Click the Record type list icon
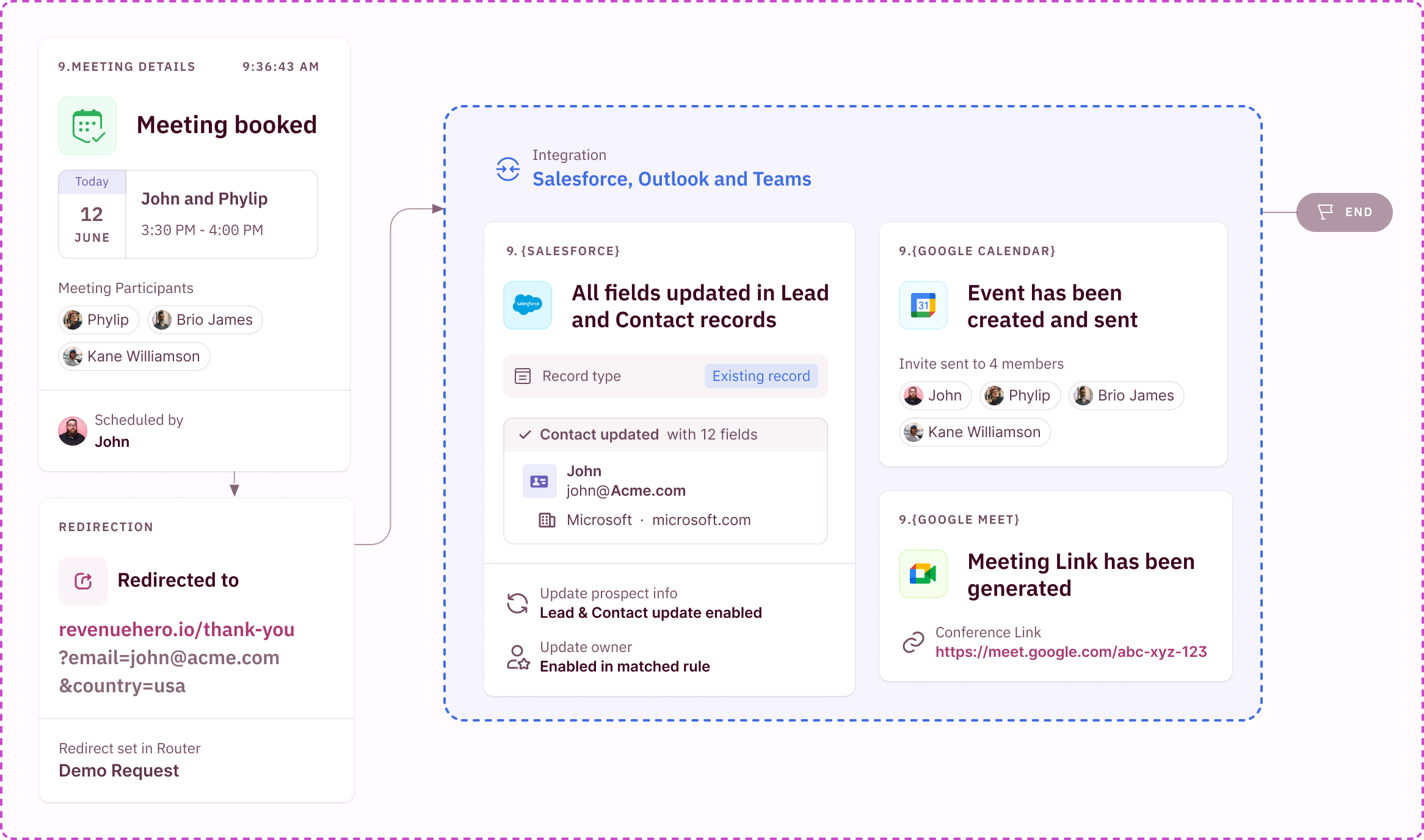 coord(523,376)
